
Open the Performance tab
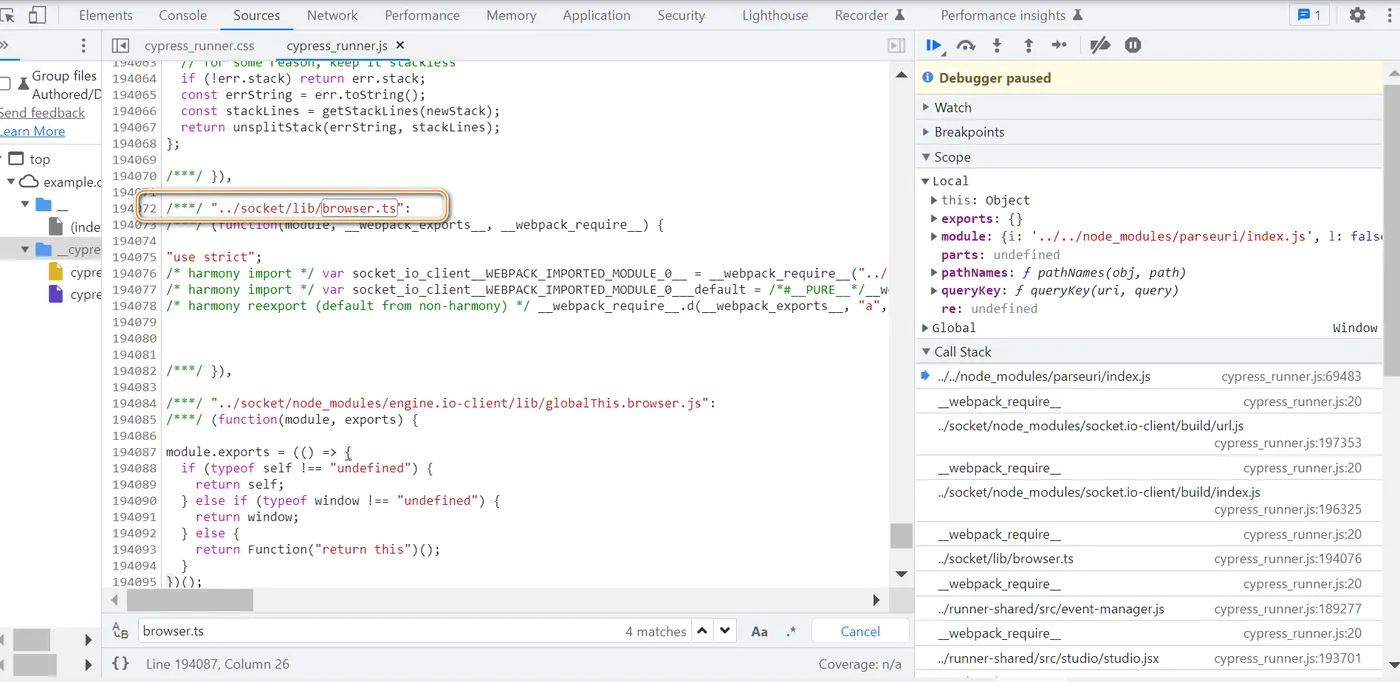pyautogui.click(x=423, y=15)
